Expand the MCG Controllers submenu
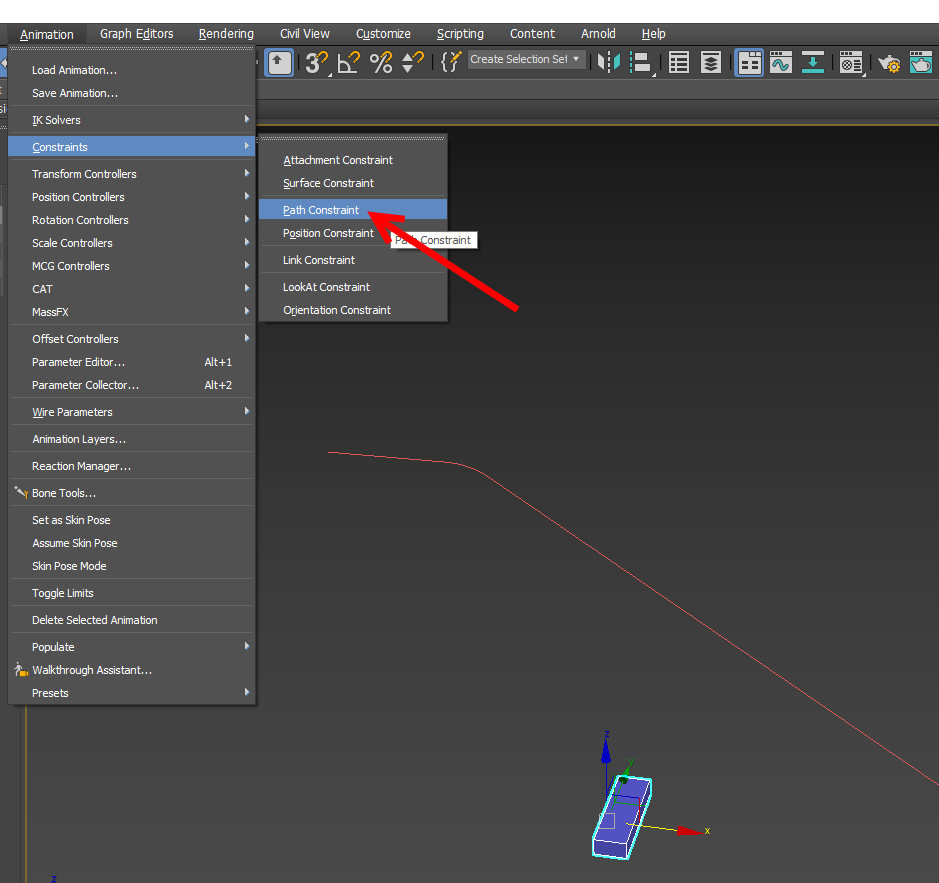 tap(132, 266)
